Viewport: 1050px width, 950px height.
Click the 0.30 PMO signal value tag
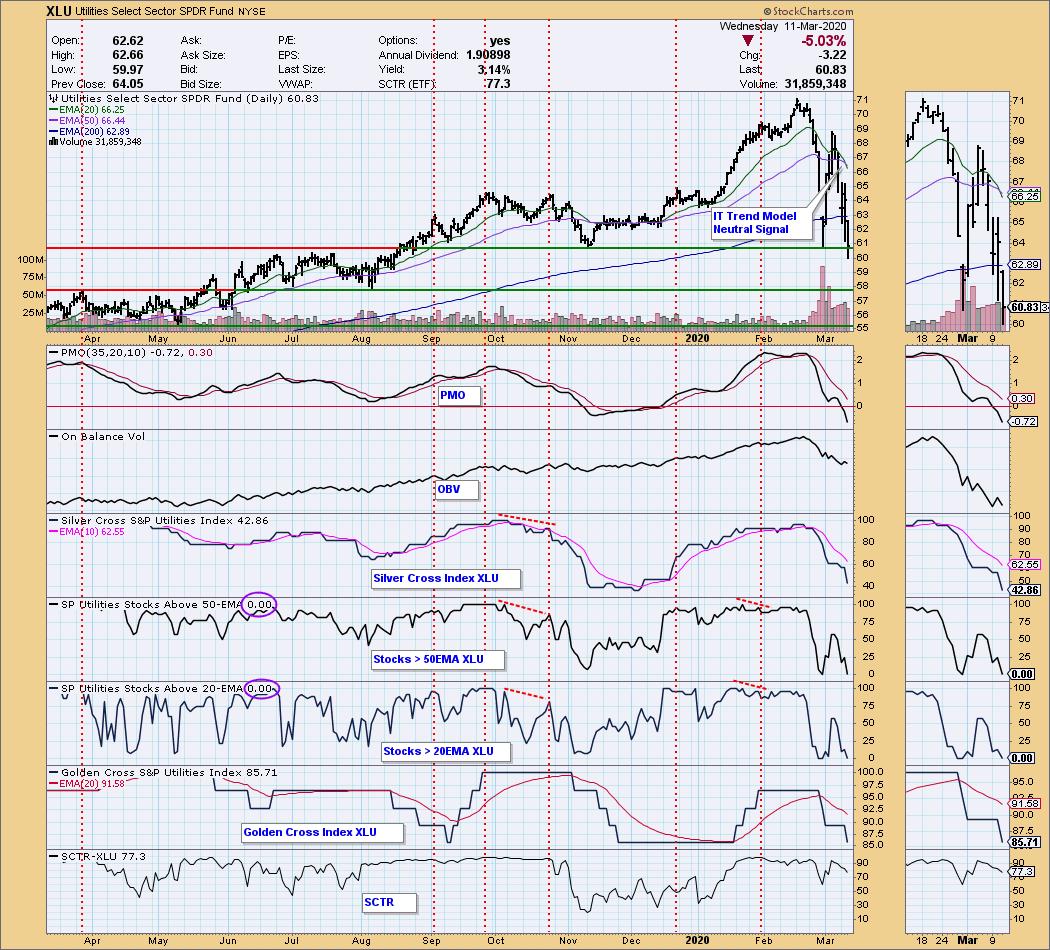click(x=1021, y=398)
